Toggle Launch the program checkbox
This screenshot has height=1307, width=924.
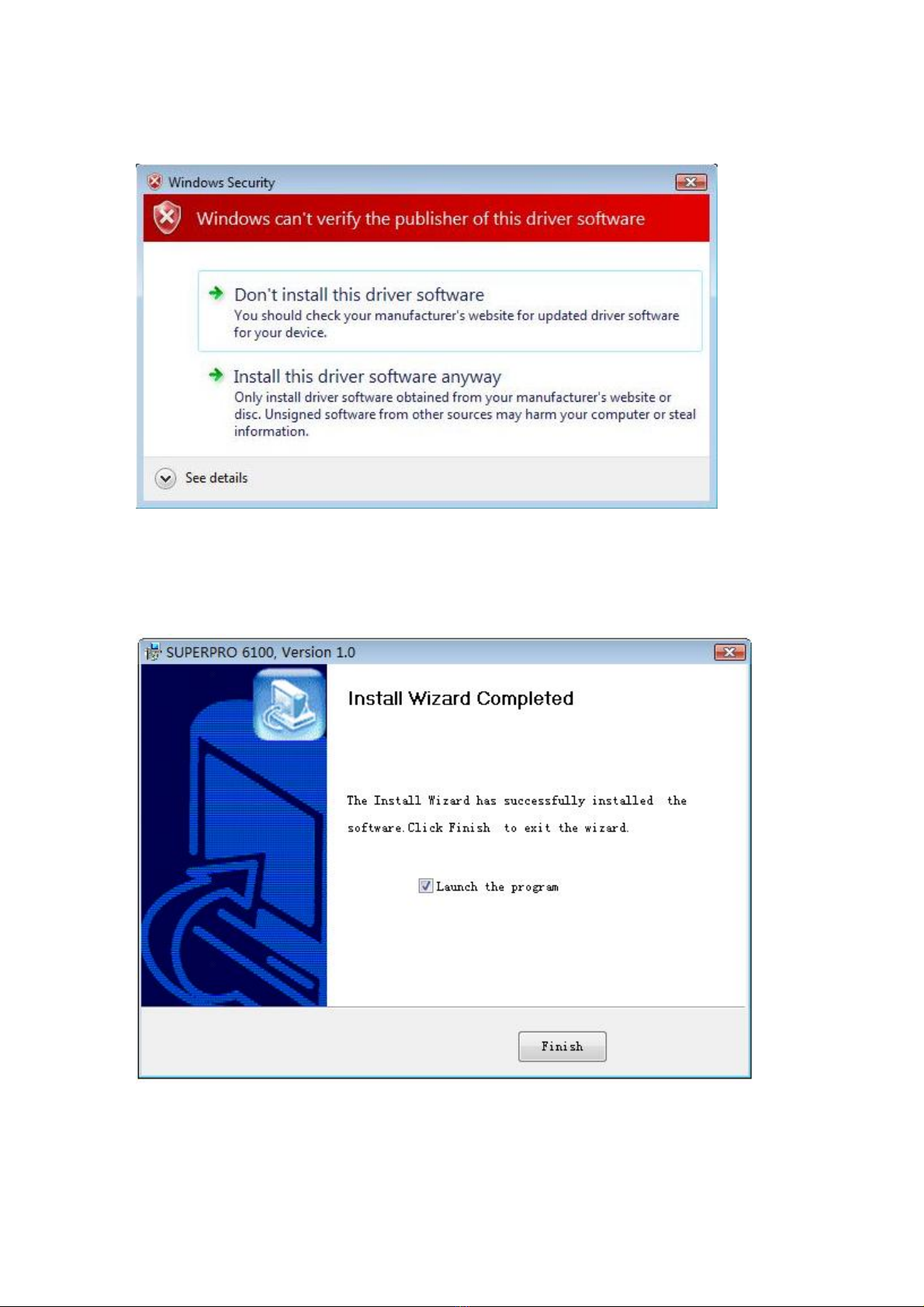coord(425,886)
